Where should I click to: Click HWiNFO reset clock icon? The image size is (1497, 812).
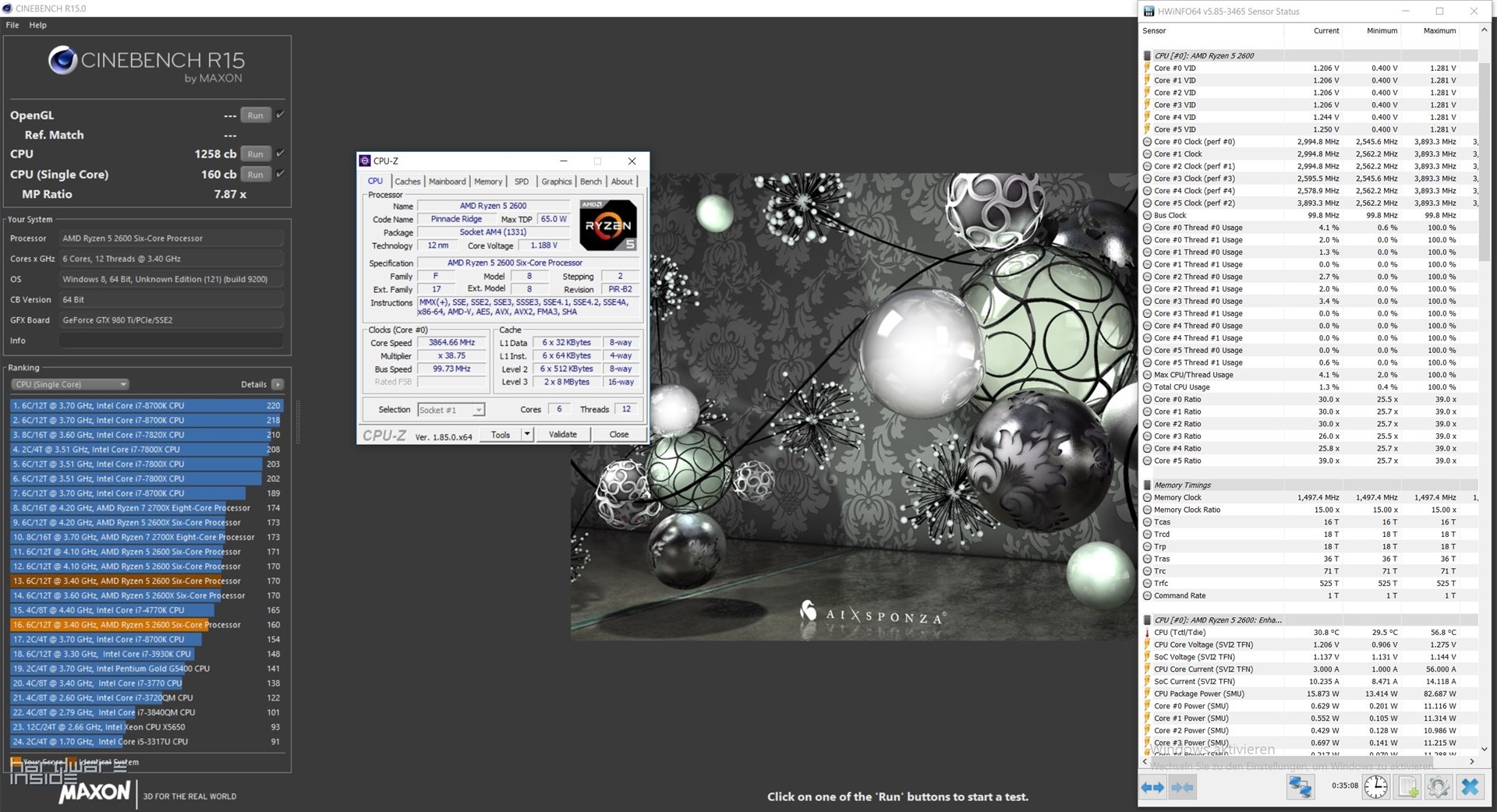pos(1376,787)
